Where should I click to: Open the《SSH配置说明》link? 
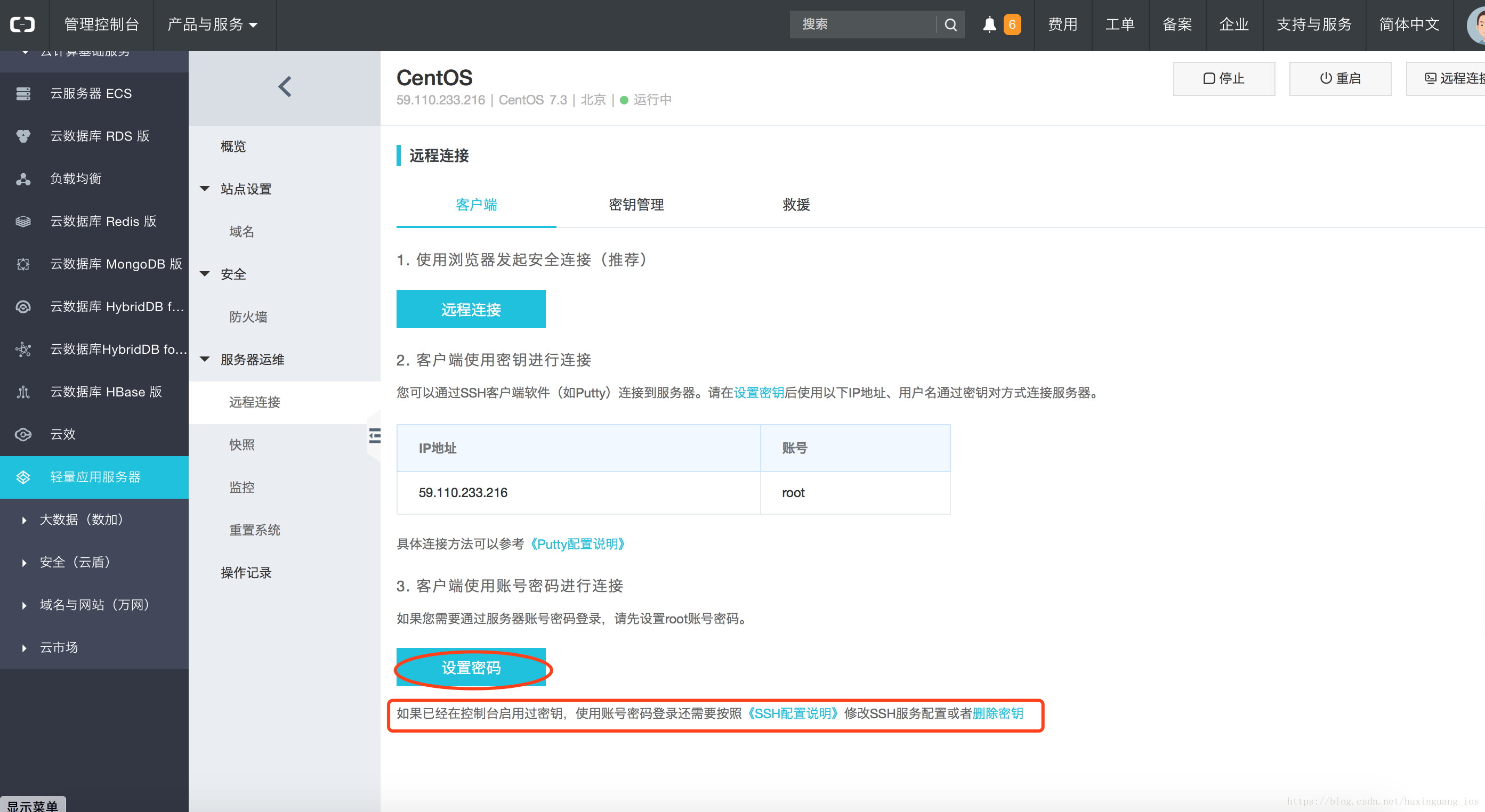tap(793, 713)
